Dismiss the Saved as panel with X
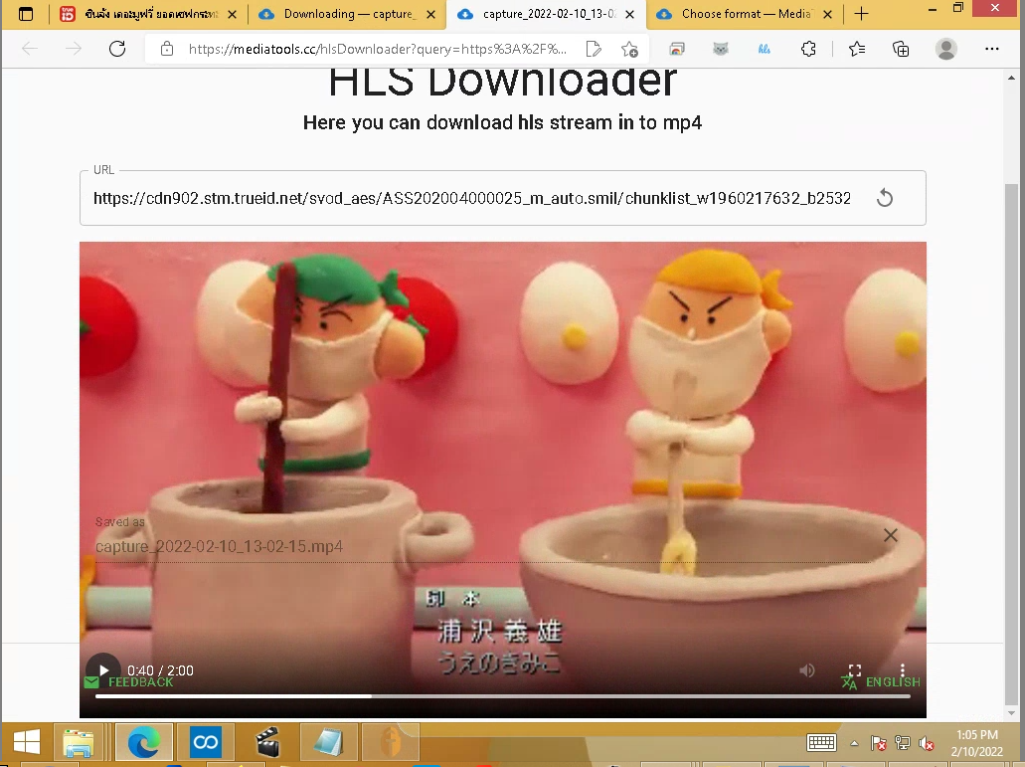Screen dimensions: 1025x767 coord(890,535)
